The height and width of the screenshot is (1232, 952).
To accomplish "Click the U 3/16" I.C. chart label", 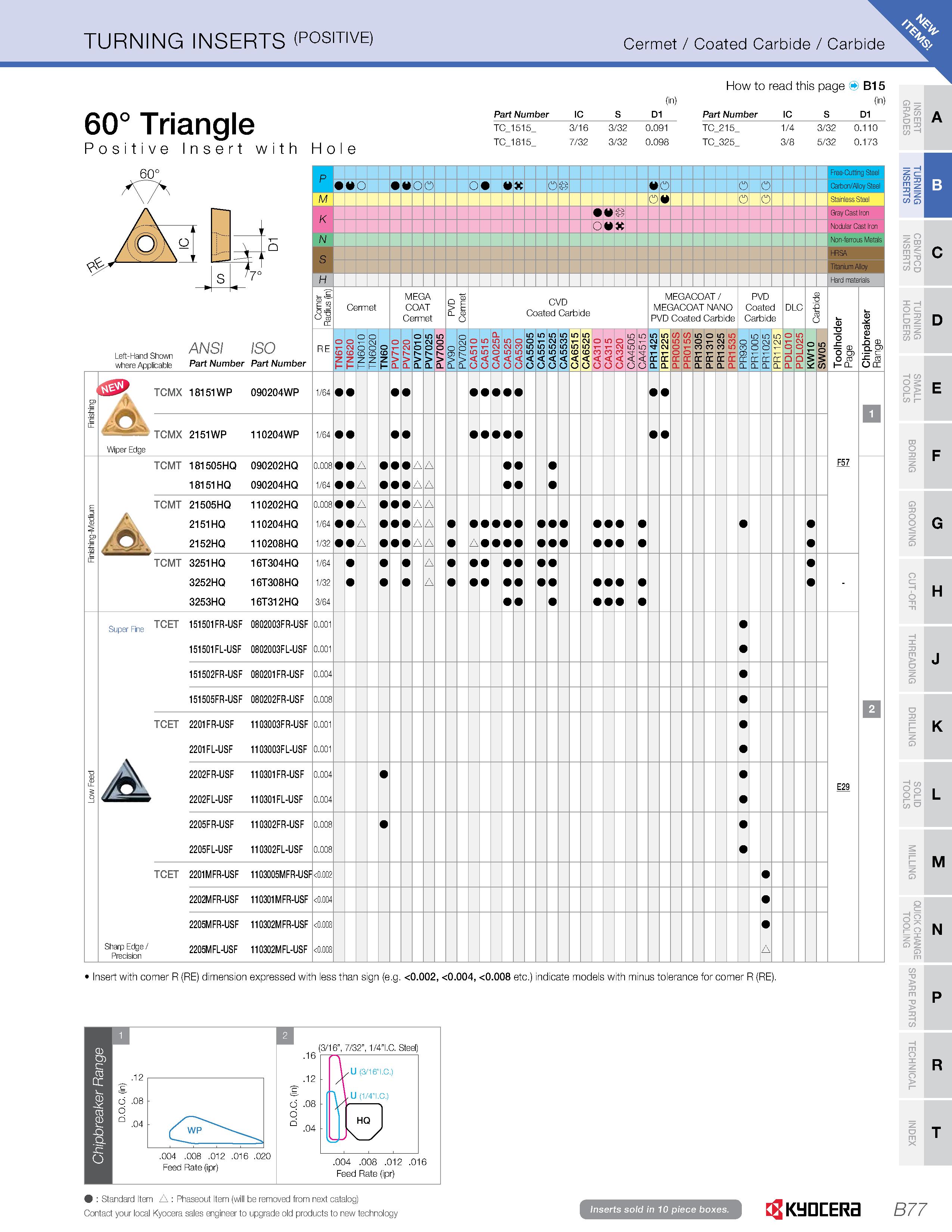I will coord(372,1071).
